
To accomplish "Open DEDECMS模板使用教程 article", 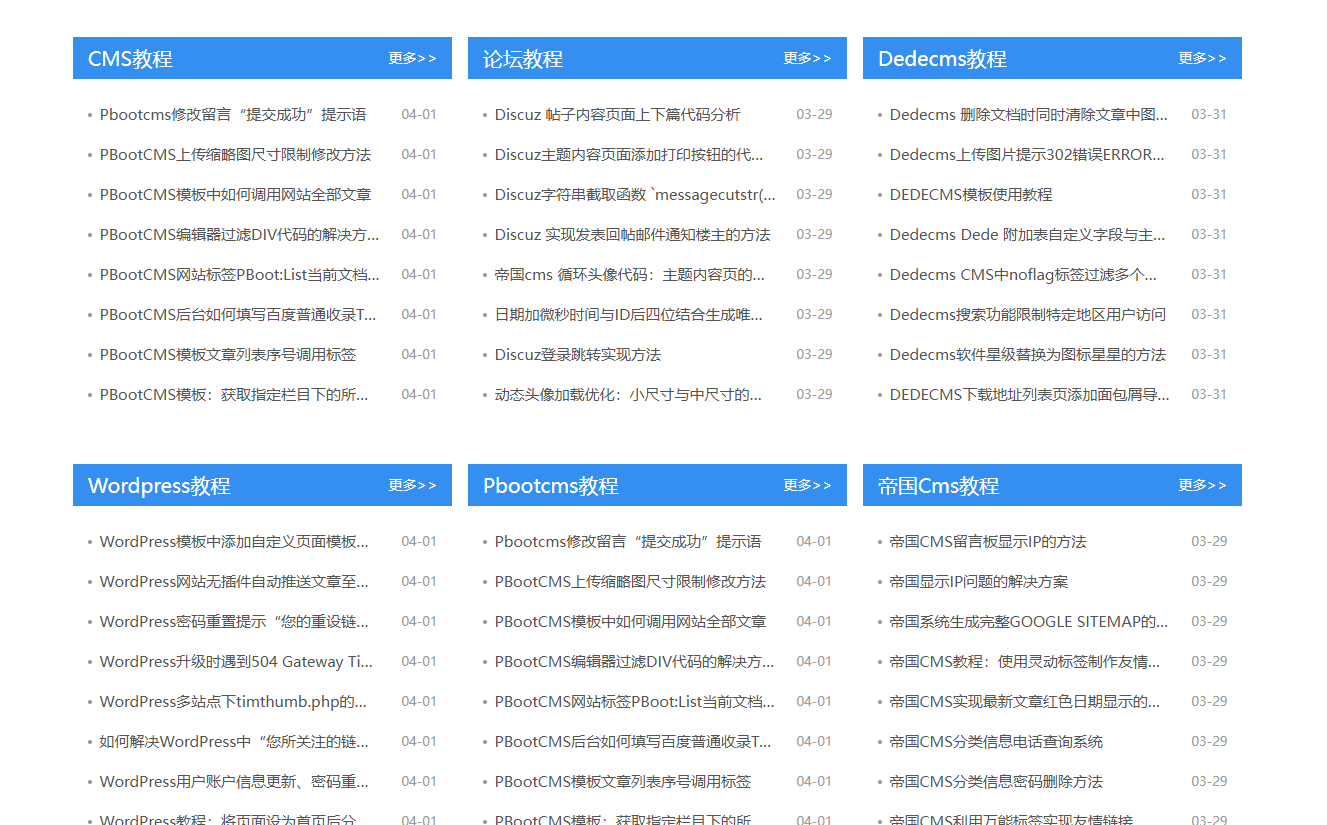I will [x=971, y=195].
